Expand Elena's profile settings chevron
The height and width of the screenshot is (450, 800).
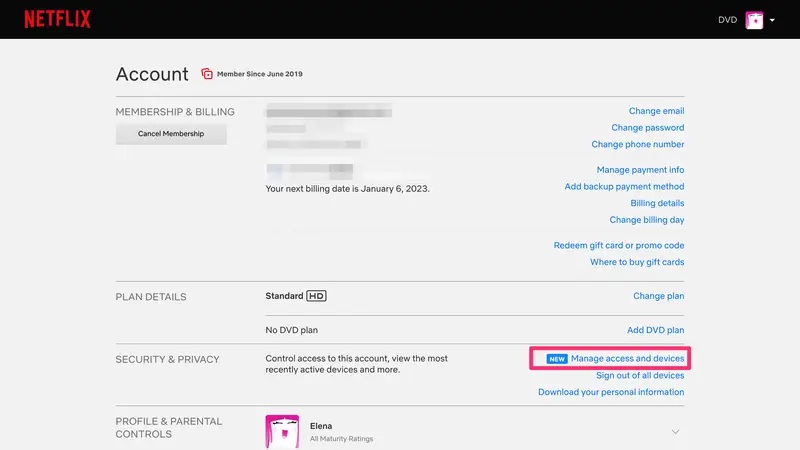(x=675, y=432)
